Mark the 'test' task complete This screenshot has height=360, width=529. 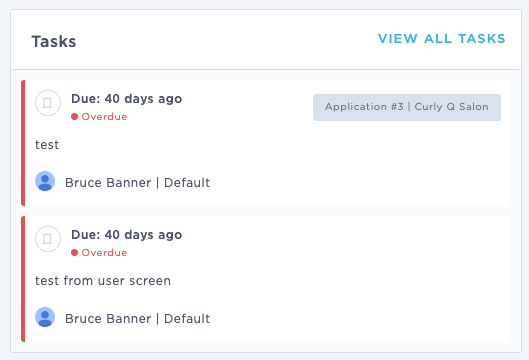pos(48,103)
